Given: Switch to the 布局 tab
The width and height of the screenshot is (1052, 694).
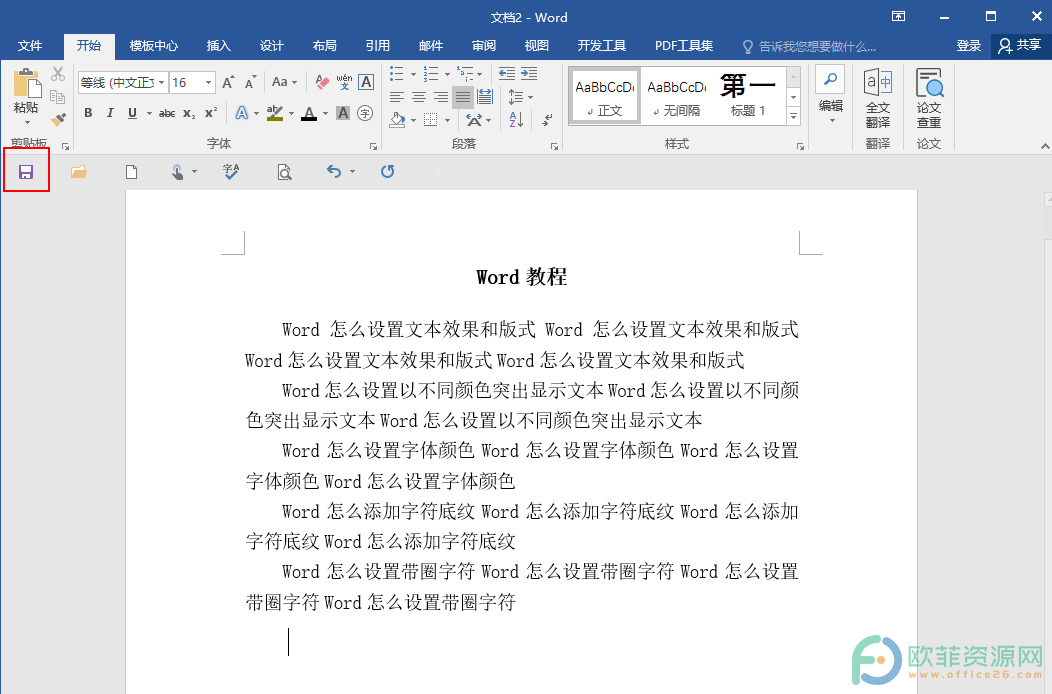Looking at the screenshot, I should tap(325, 46).
